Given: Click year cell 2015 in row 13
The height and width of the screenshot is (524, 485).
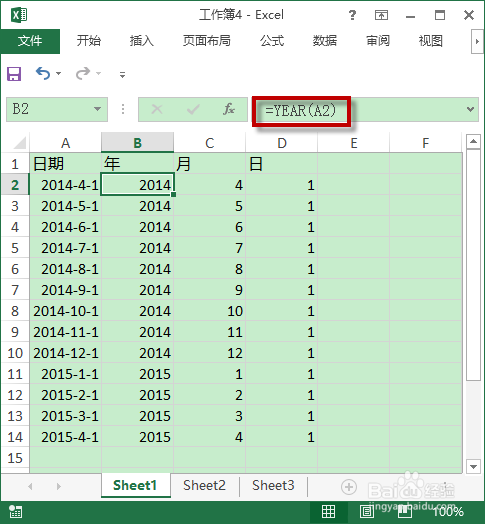Looking at the screenshot, I should 137,416.
